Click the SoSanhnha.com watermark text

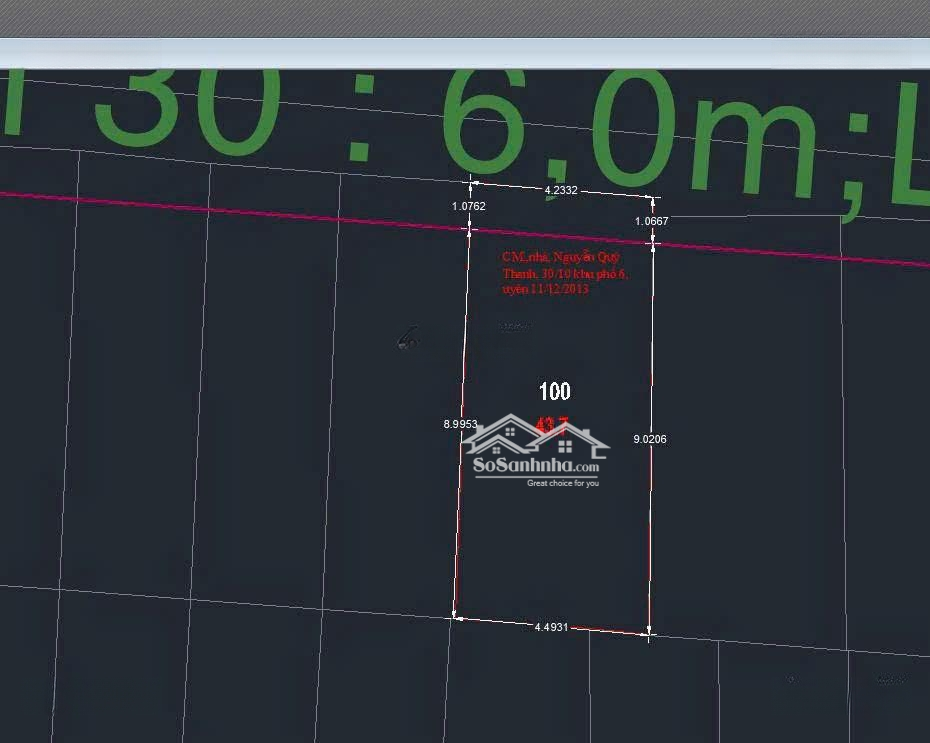point(536,466)
